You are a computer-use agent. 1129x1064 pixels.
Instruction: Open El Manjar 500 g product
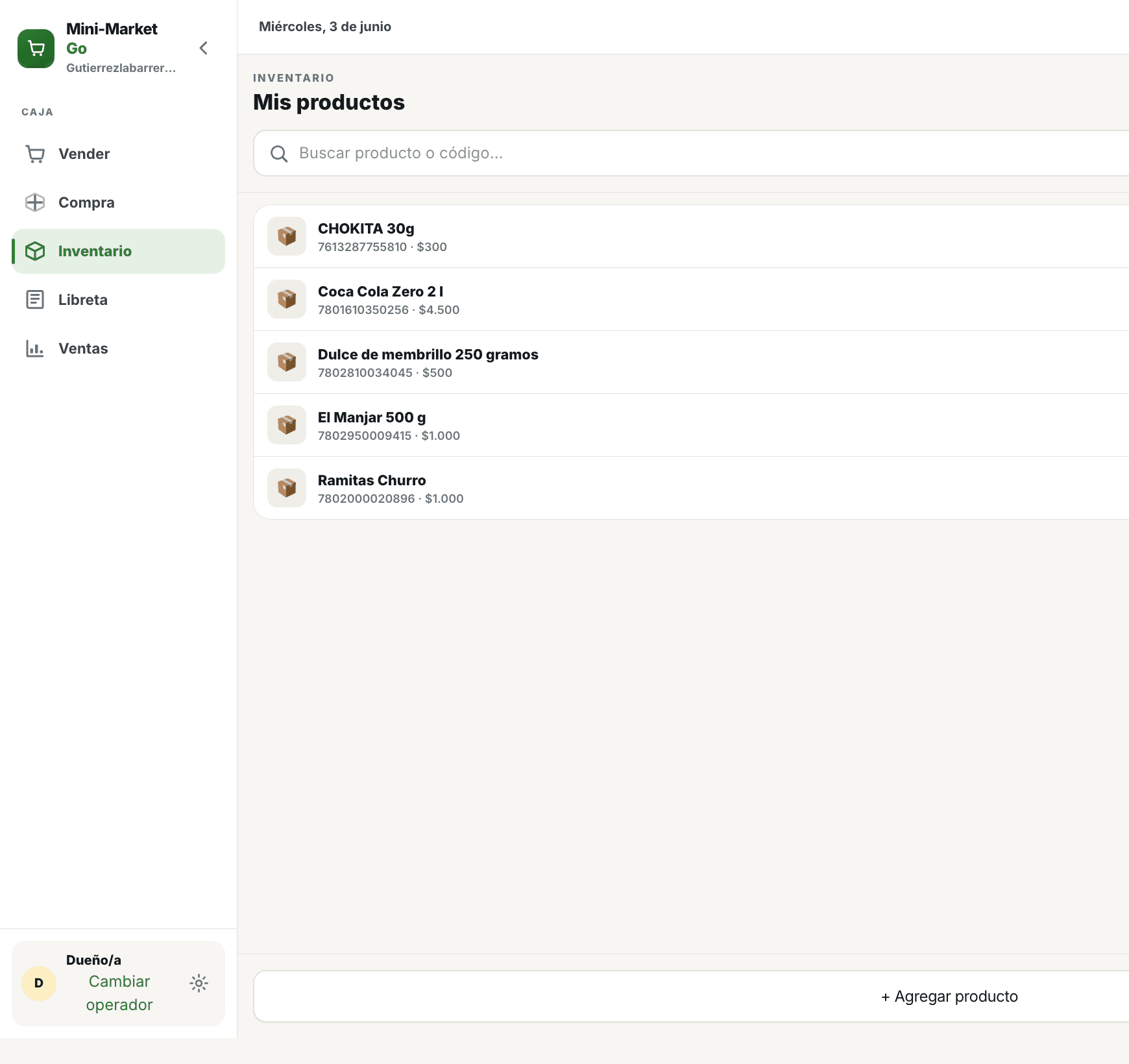(691, 425)
